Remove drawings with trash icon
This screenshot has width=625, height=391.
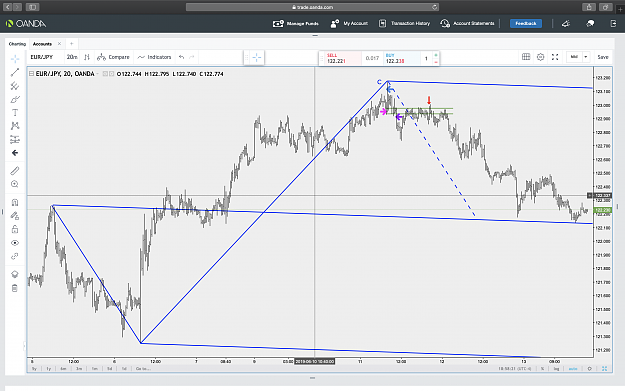coord(15,288)
